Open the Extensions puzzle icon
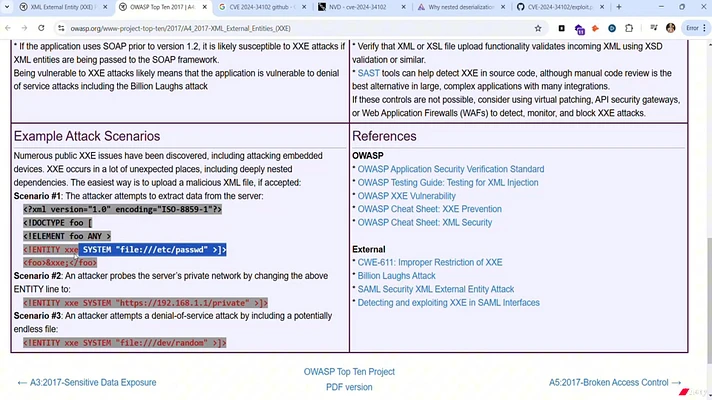The height and width of the screenshot is (400, 712). coord(628,28)
